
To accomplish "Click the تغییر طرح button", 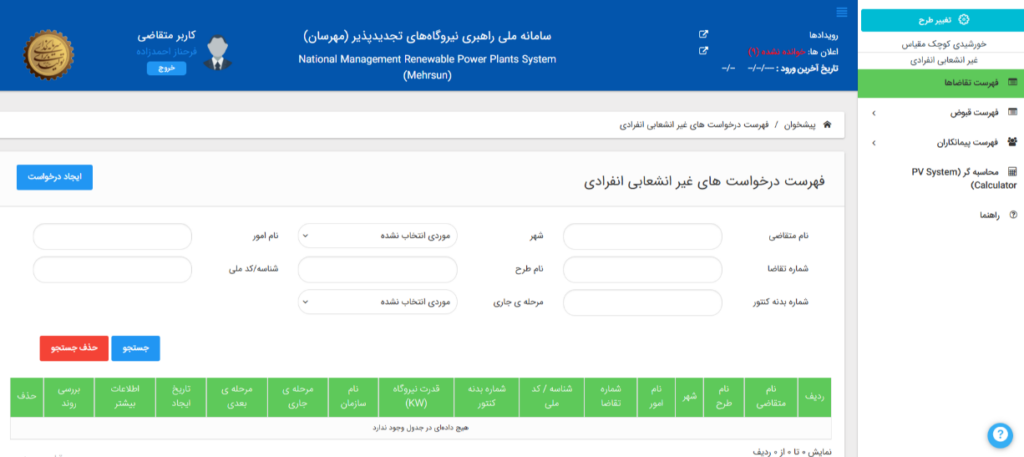I will (940, 20).
